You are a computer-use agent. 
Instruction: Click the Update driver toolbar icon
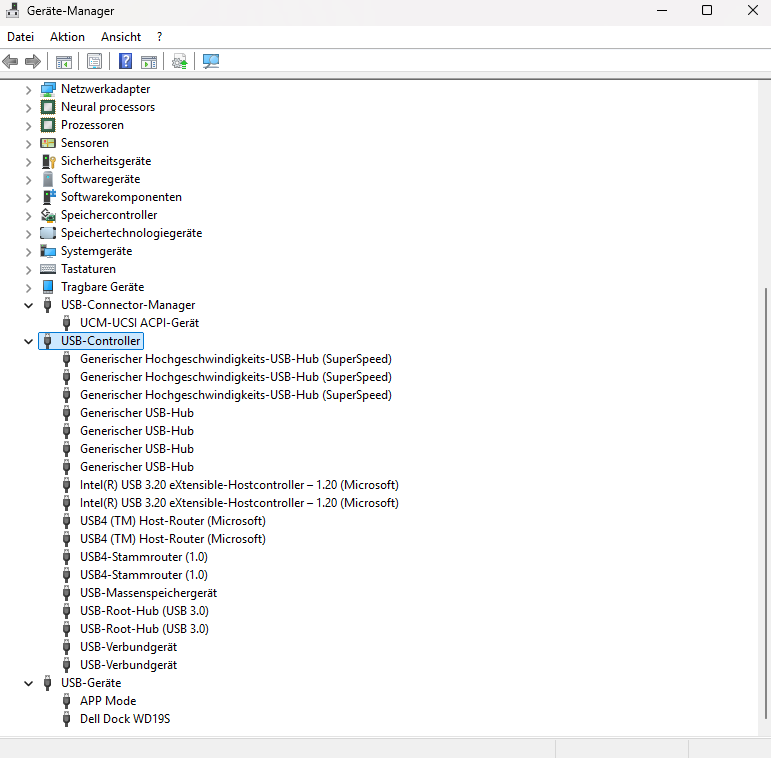pyautogui.click(x=179, y=62)
